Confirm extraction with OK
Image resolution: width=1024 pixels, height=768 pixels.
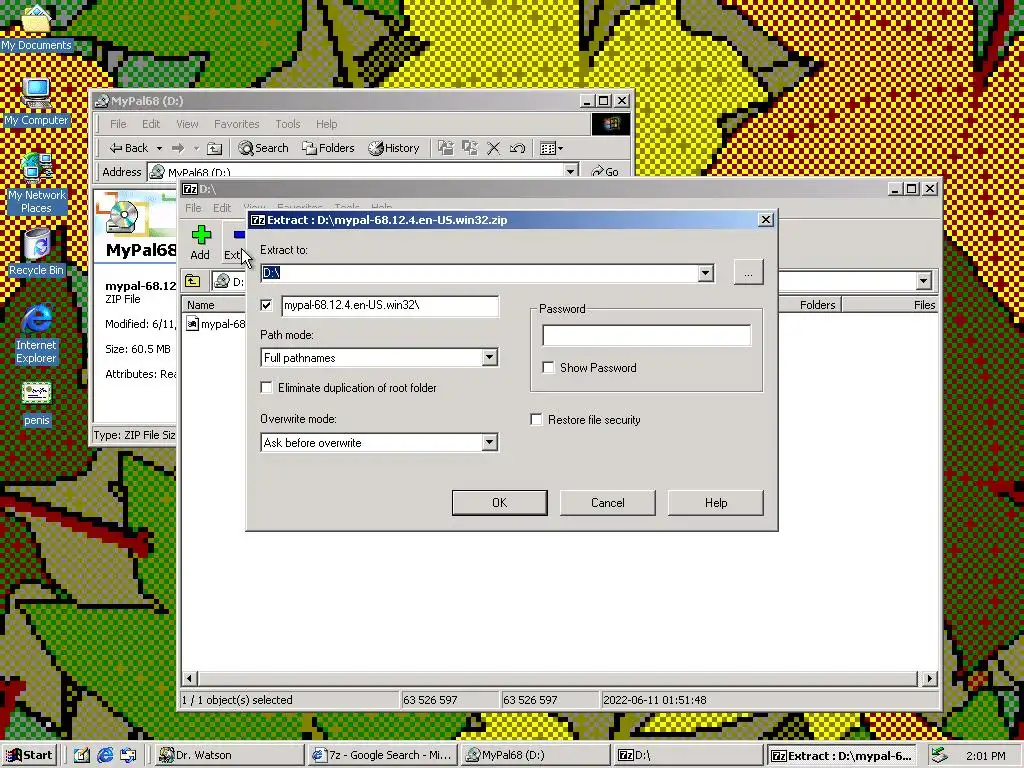[x=500, y=503]
